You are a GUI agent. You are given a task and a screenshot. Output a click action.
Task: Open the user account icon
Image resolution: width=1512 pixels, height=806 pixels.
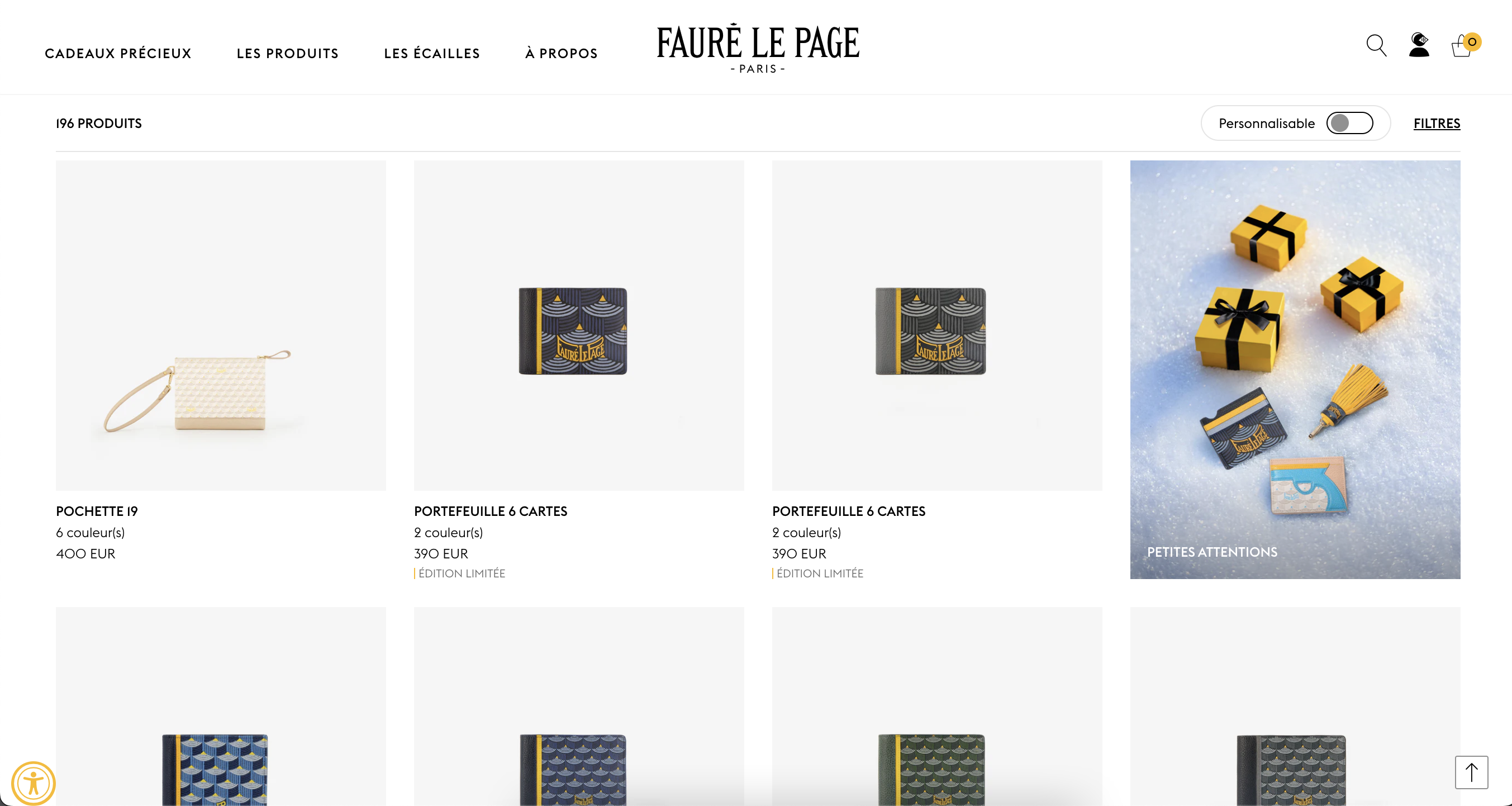(1419, 45)
